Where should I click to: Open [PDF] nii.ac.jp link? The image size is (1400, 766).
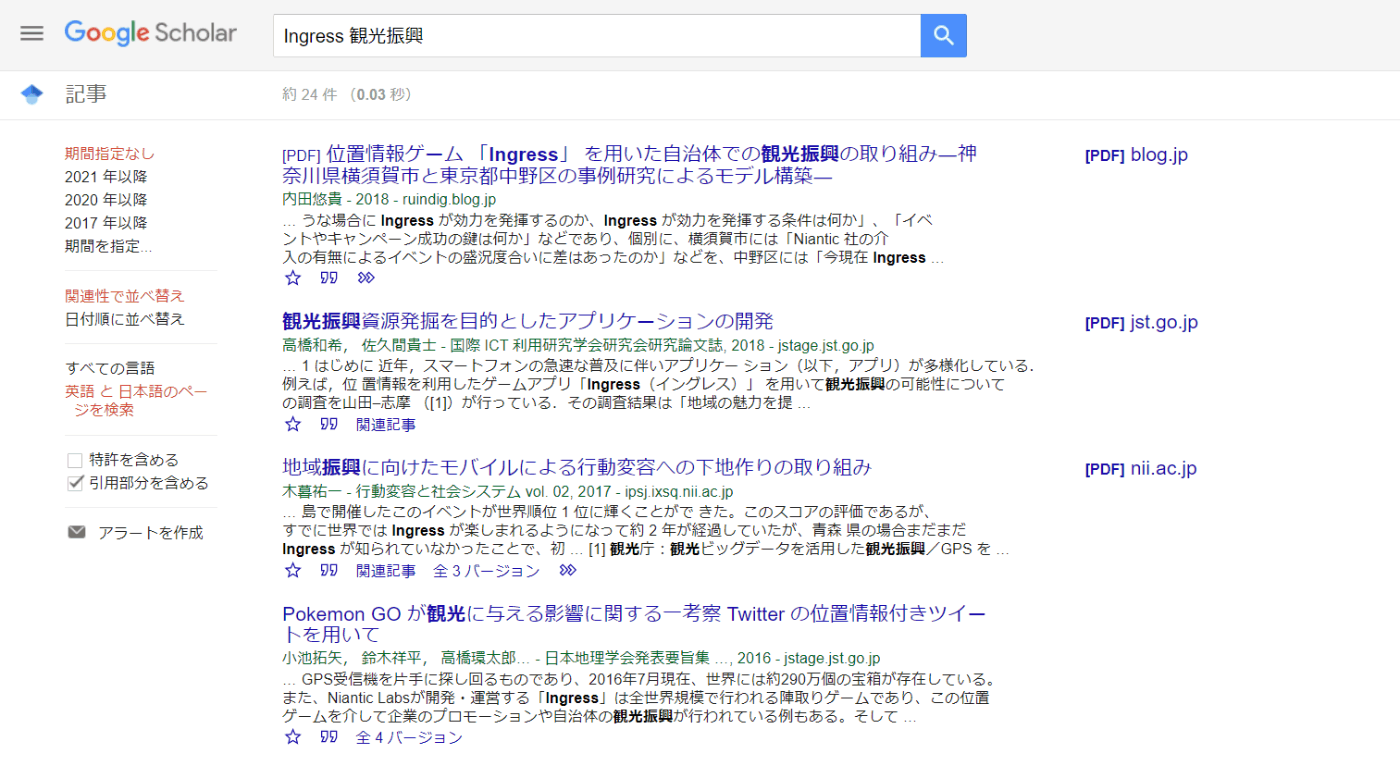click(1140, 468)
